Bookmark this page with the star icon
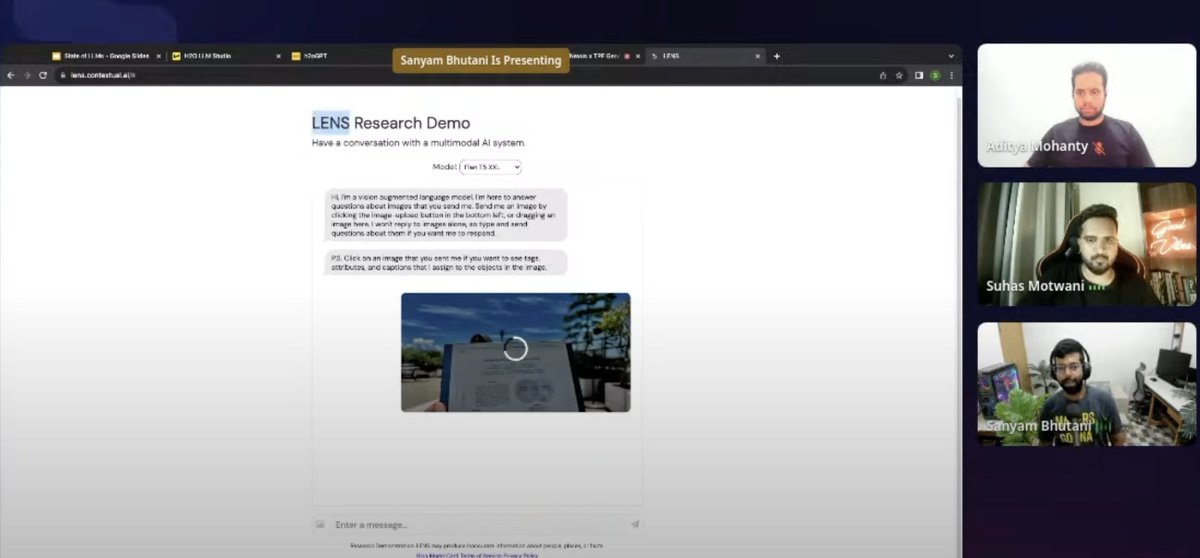The width and height of the screenshot is (1200, 558). tap(899, 75)
